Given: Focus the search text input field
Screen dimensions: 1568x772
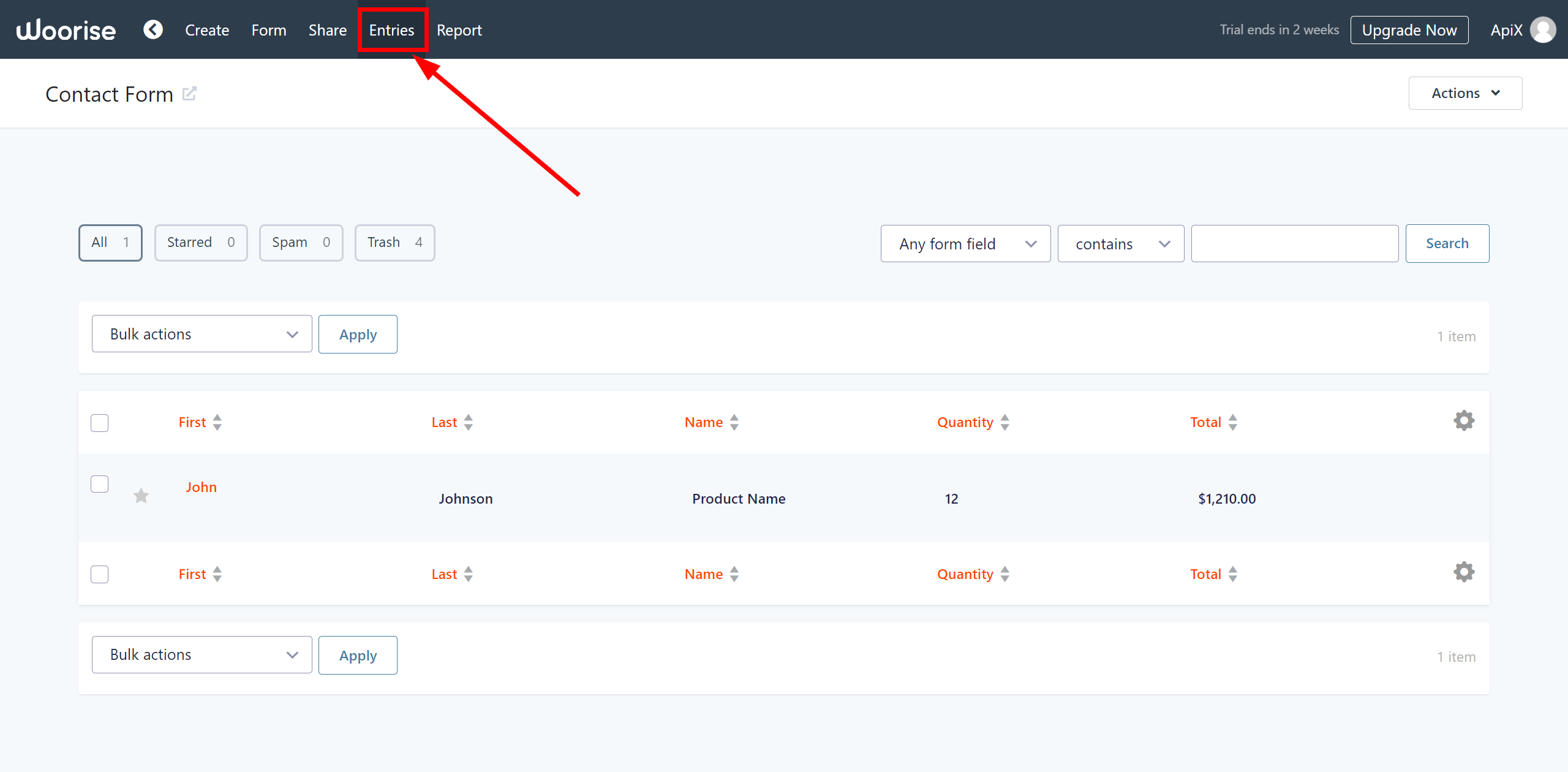Looking at the screenshot, I should (1294, 244).
